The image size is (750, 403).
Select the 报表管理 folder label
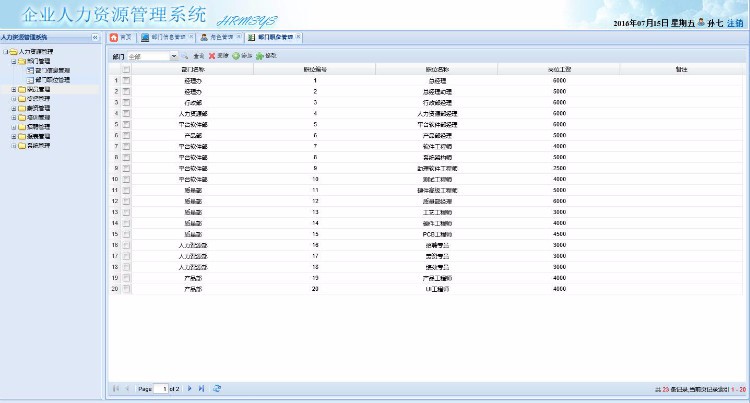click(38, 136)
